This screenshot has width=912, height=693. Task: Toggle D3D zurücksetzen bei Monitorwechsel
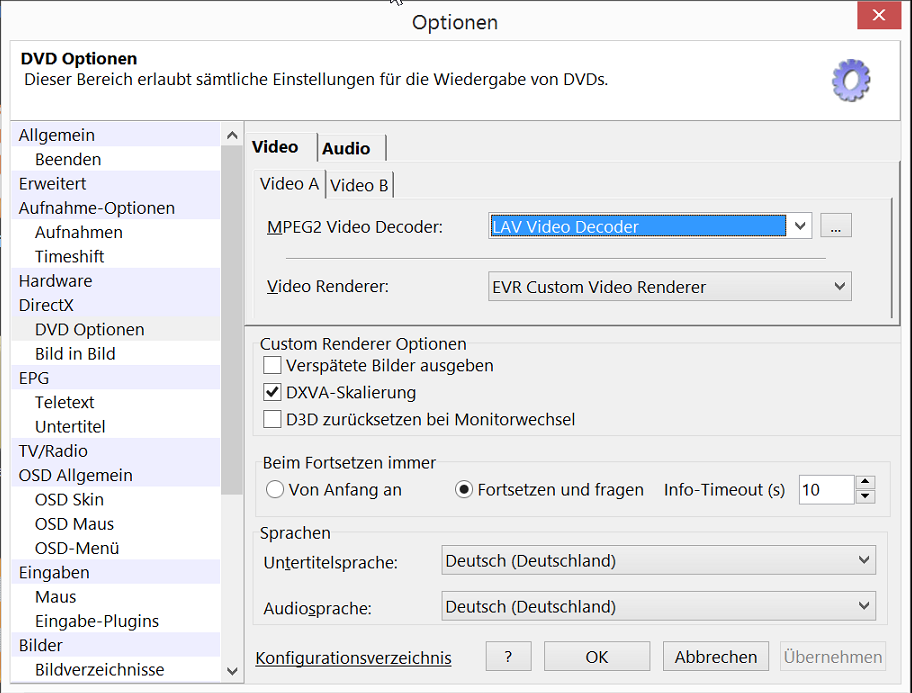[x=272, y=420]
